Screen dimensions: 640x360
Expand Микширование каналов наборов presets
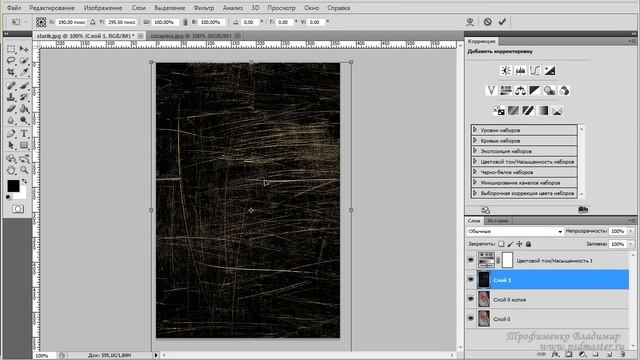(x=475, y=182)
